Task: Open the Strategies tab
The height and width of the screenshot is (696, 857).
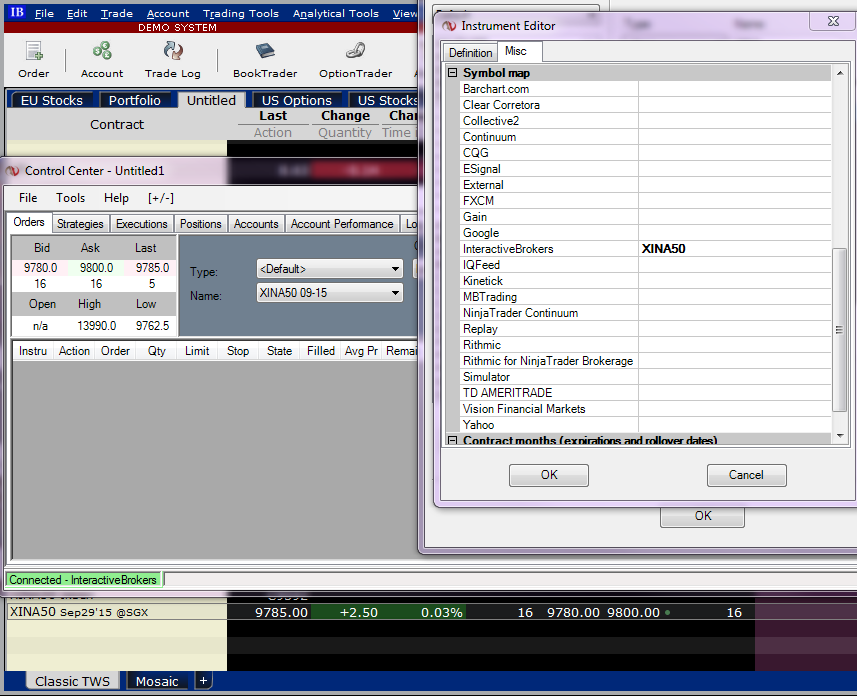Action: coord(80,224)
